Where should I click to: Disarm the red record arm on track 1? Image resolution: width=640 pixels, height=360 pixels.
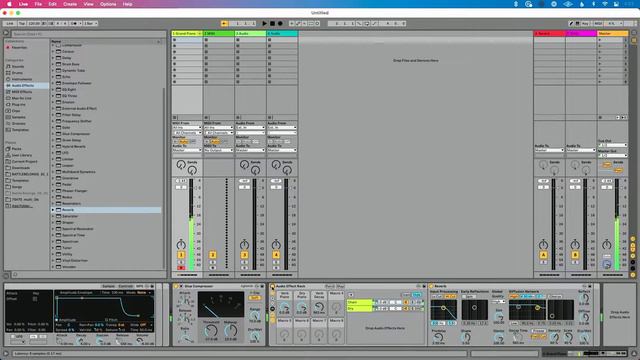coord(181,268)
